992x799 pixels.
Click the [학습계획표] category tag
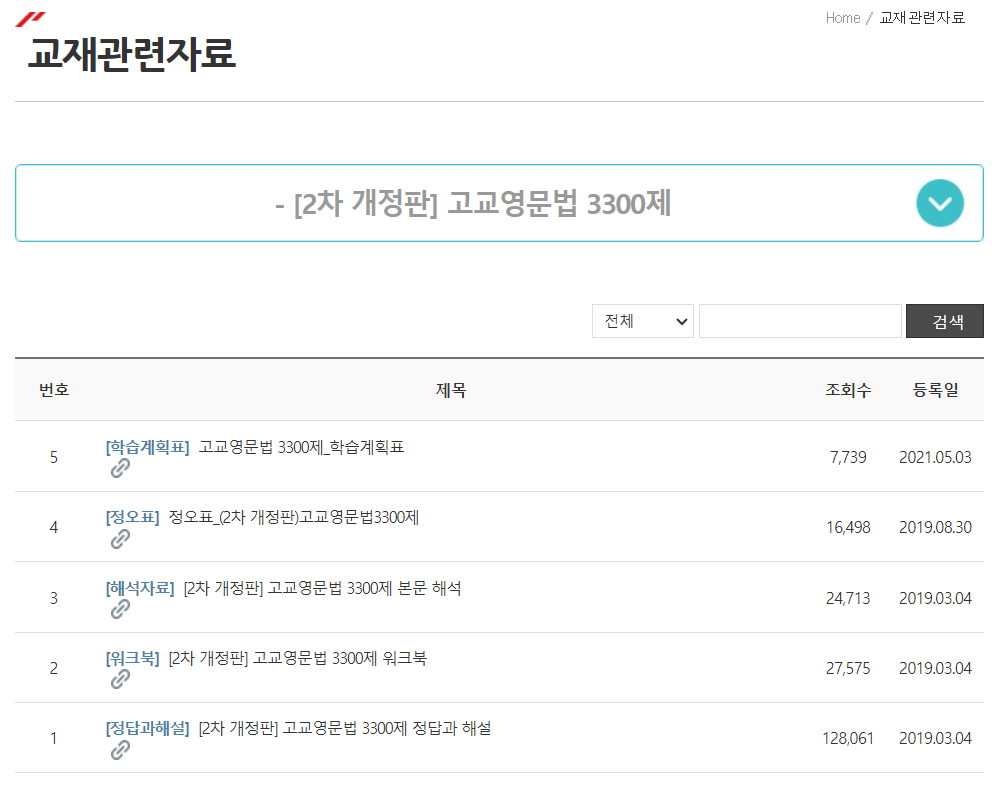tap(147, 447)
